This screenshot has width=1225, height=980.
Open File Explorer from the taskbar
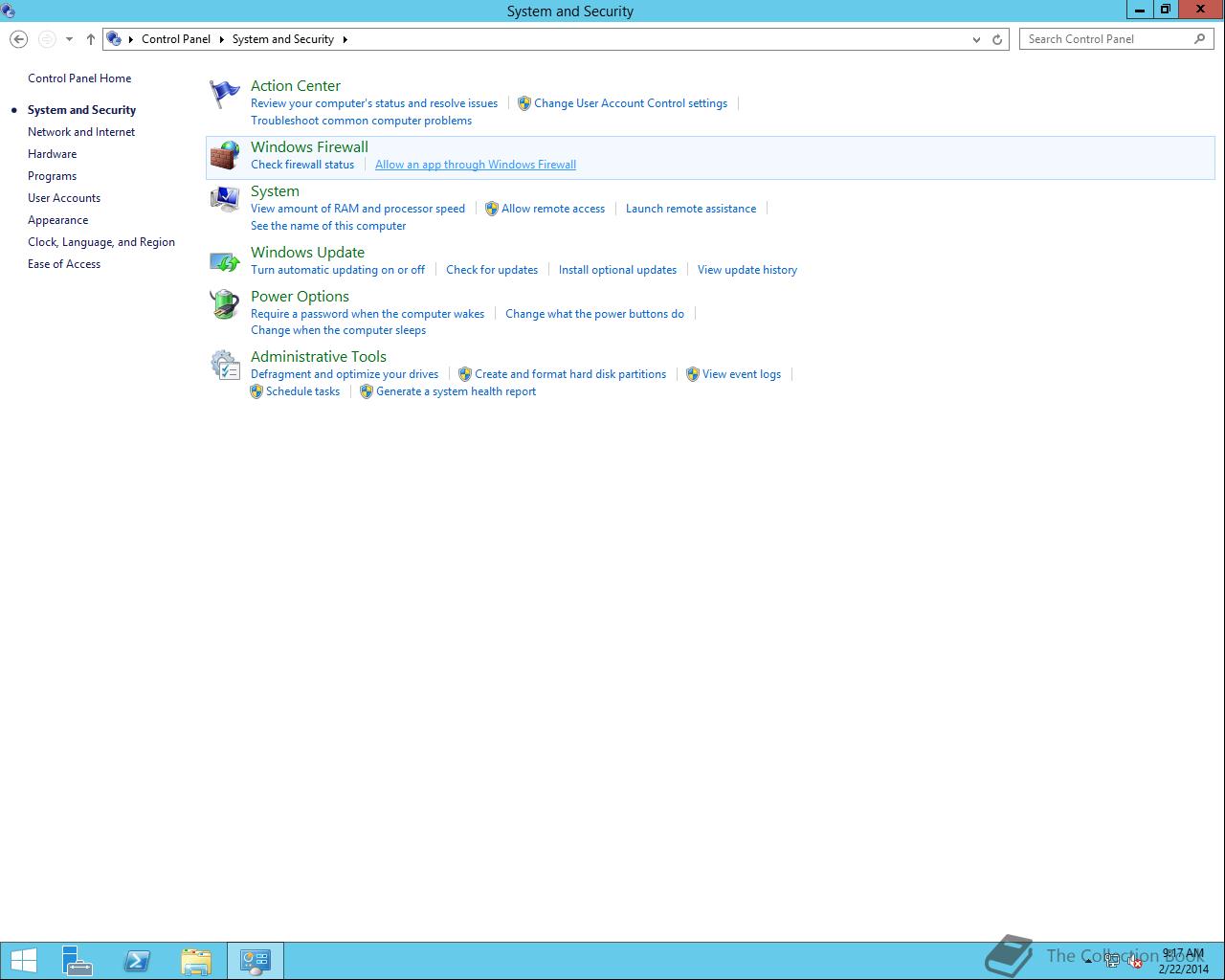click(x=196, y=961)
